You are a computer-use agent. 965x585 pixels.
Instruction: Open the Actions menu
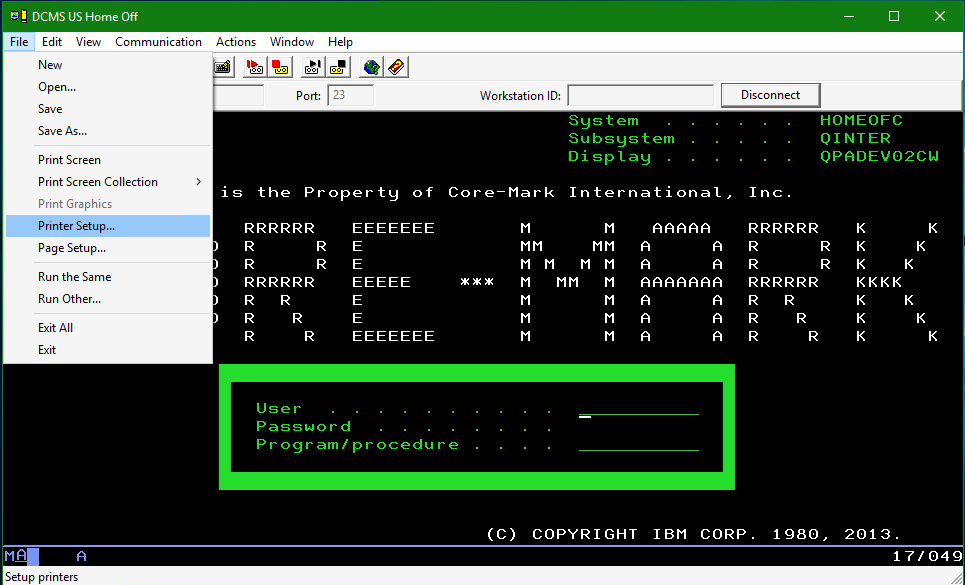[x=236, y=42]
